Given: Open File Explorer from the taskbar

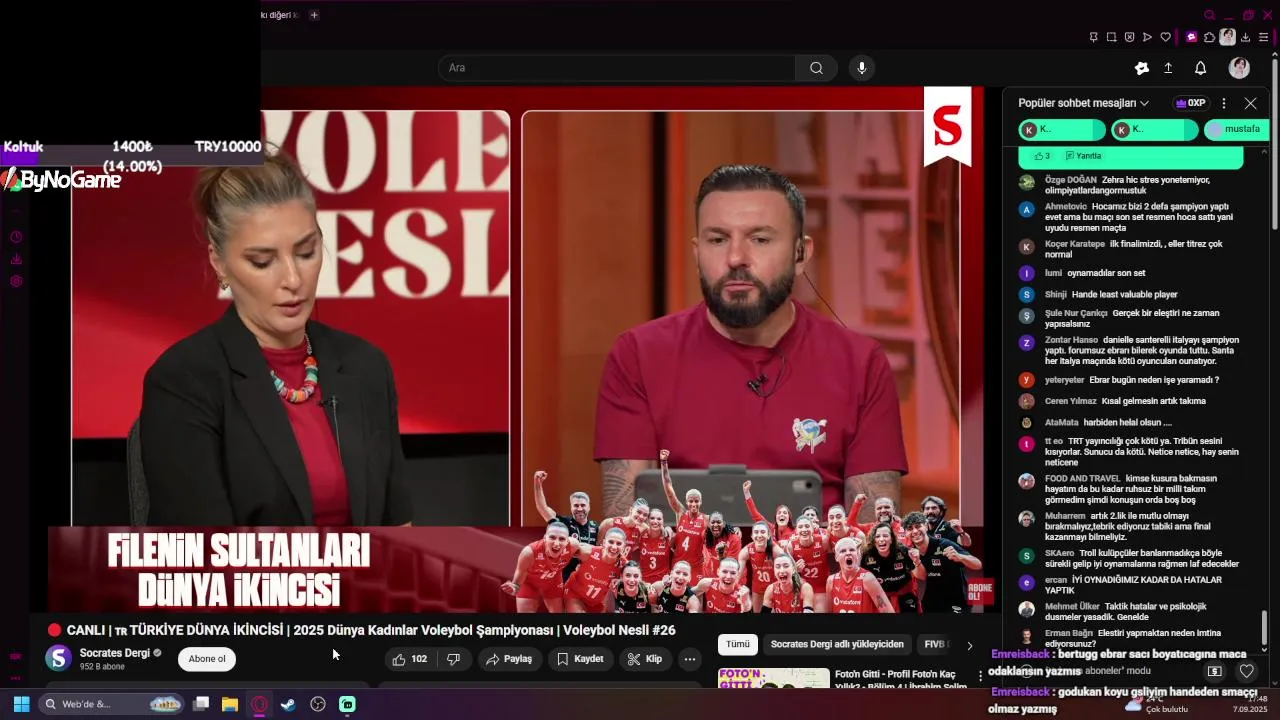Looking at the screenshot, I should (x=230, y=704).
